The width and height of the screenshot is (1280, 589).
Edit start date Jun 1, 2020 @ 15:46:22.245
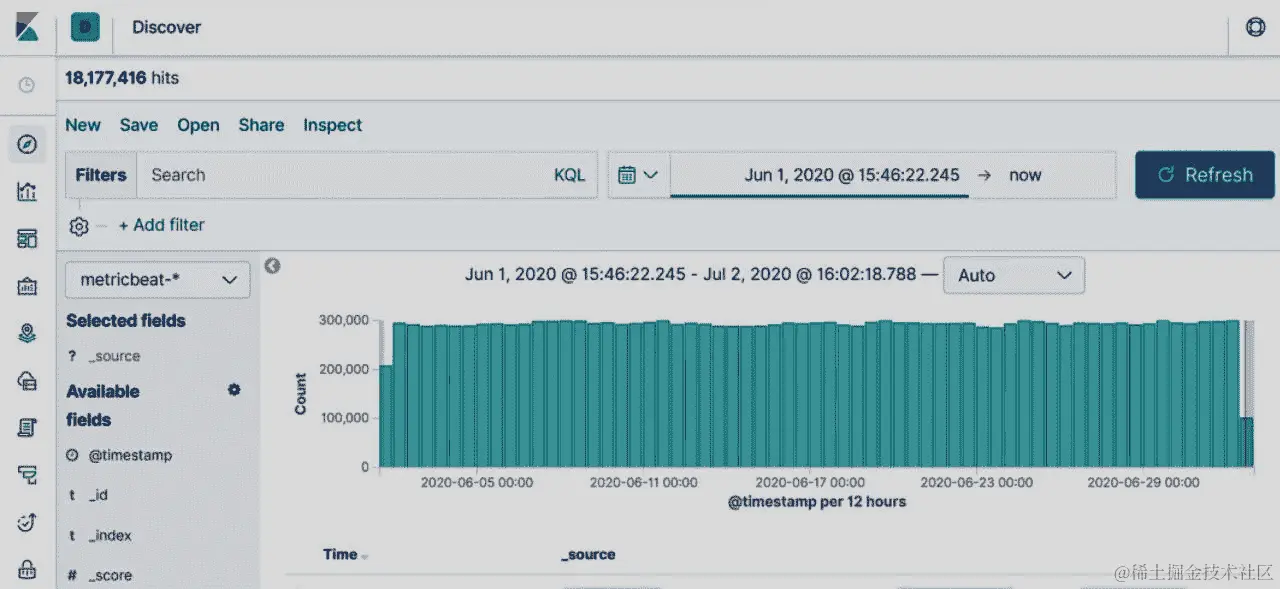click(852, 175)
